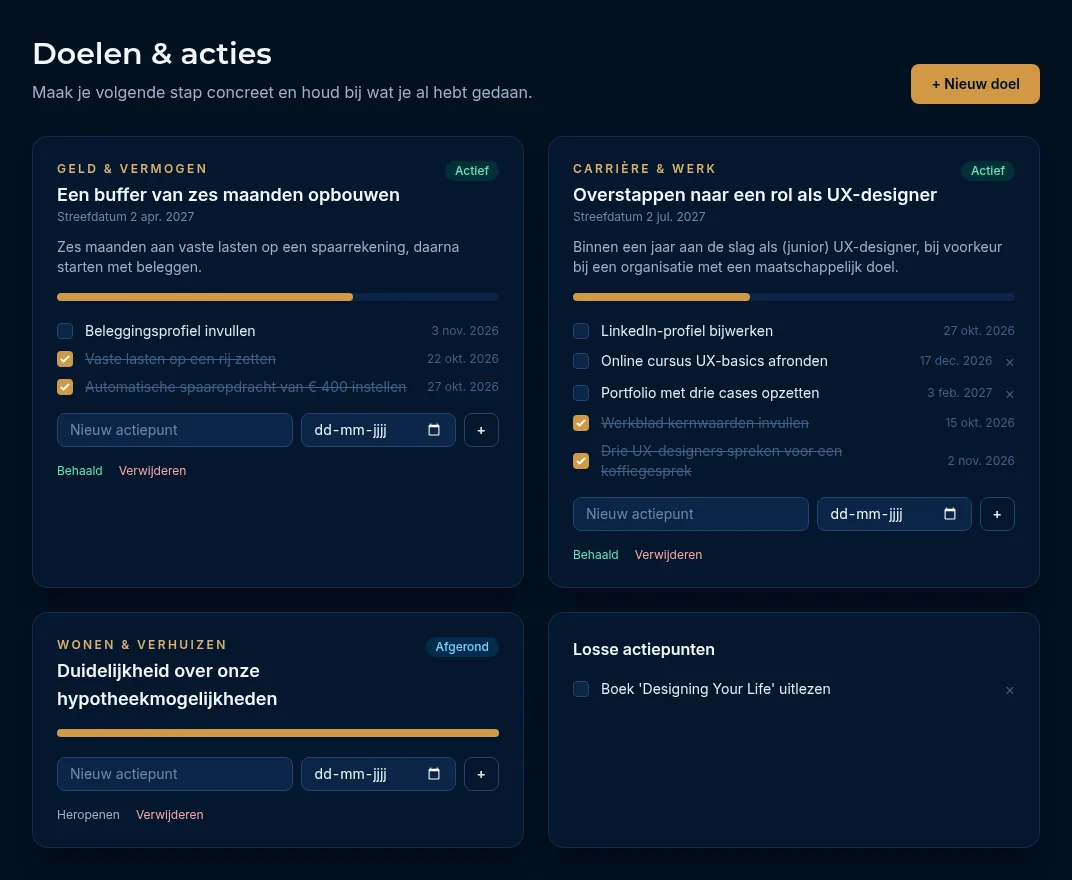Image resolution: width=1072 pixels, height=880 pixels.
Task: Click 'WONEN & VERHUIZEN' category label
Action: pyautogui.click(x=142, y=645)
